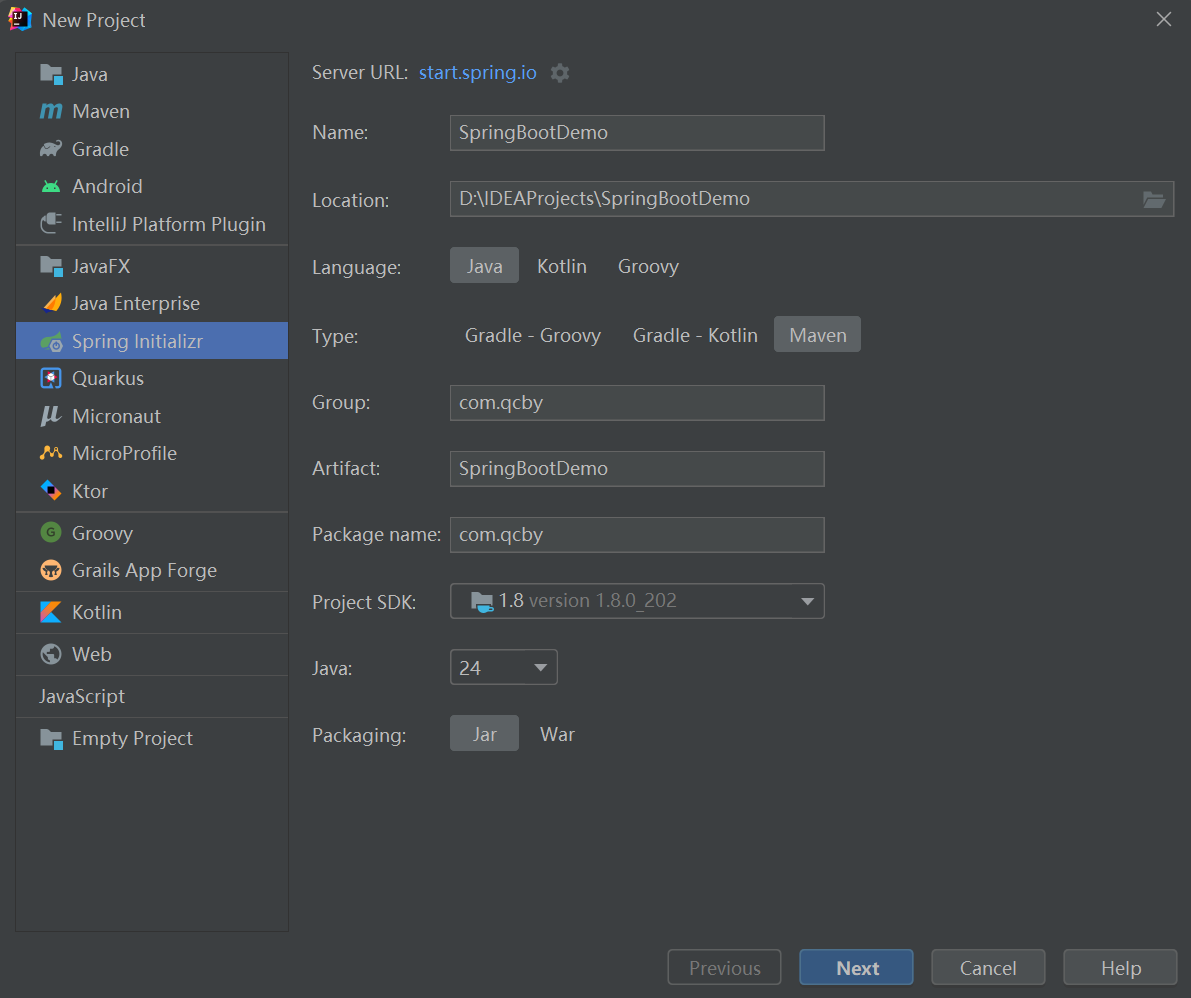
Task: Click the Quarkus icon
Action: [51, 378]
